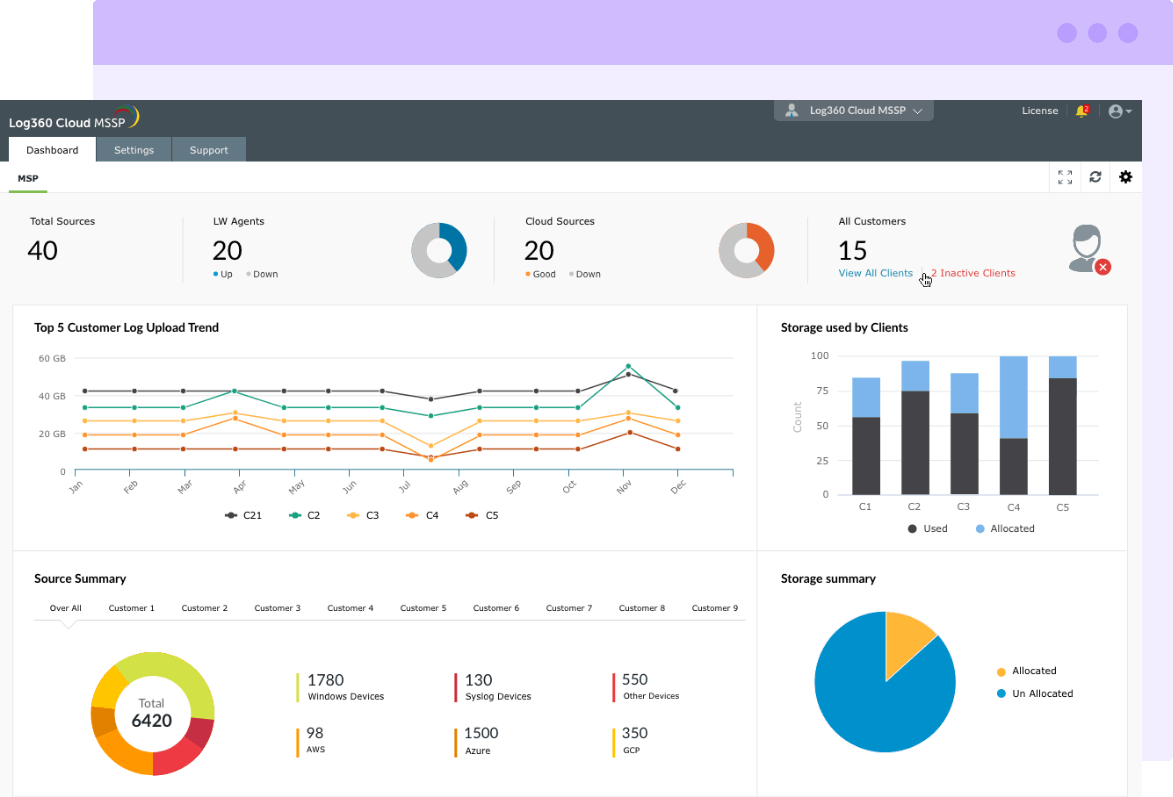Image resolution: width=1173 pixels, height=797 pixels.
Task: Click the Total 6420 donut chart
Action: pos(152,713)
